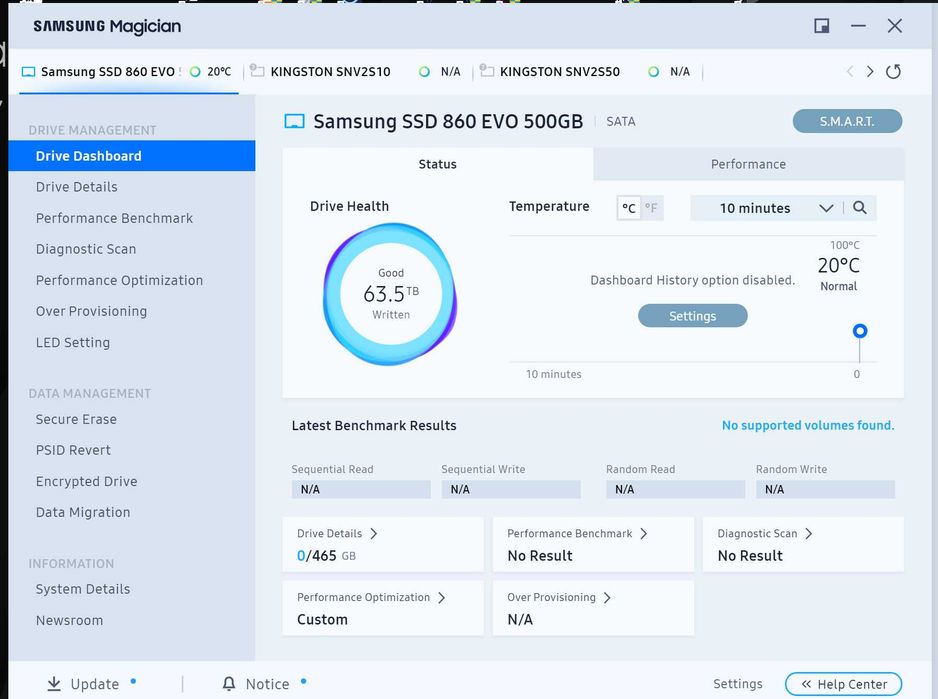Minimize the Samsung Magician window
938x699 pixels.
[x=858, y=26]
